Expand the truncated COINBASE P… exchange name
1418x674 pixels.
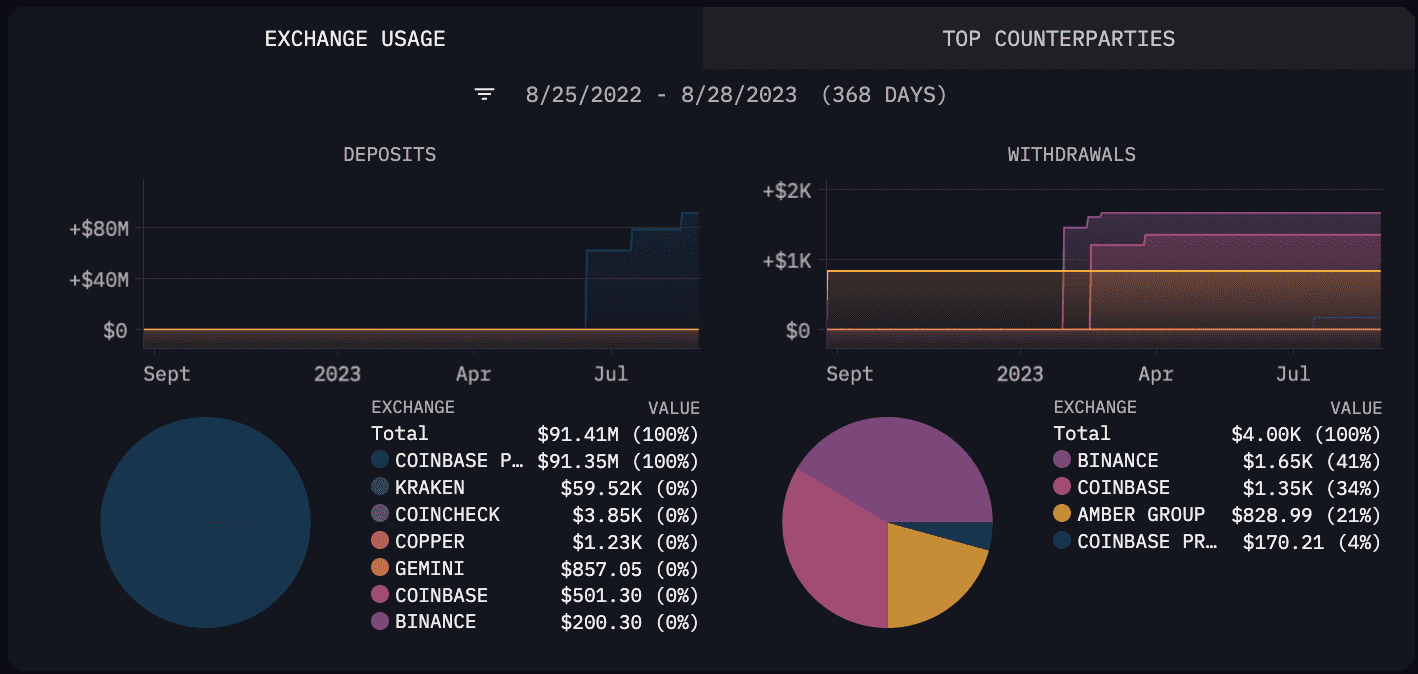coord(448,460)
